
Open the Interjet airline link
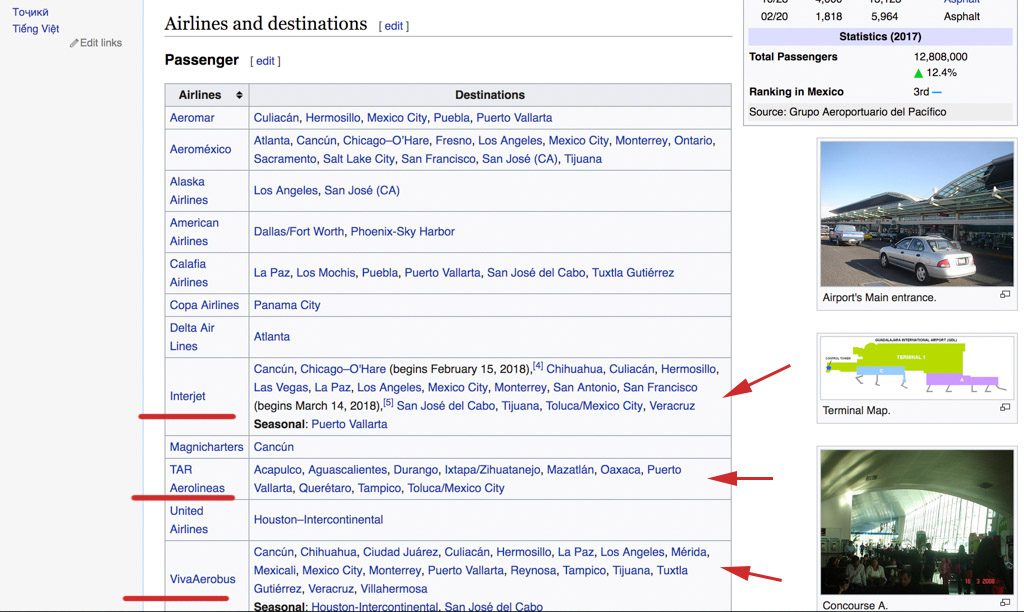click(x=187, y=396)
